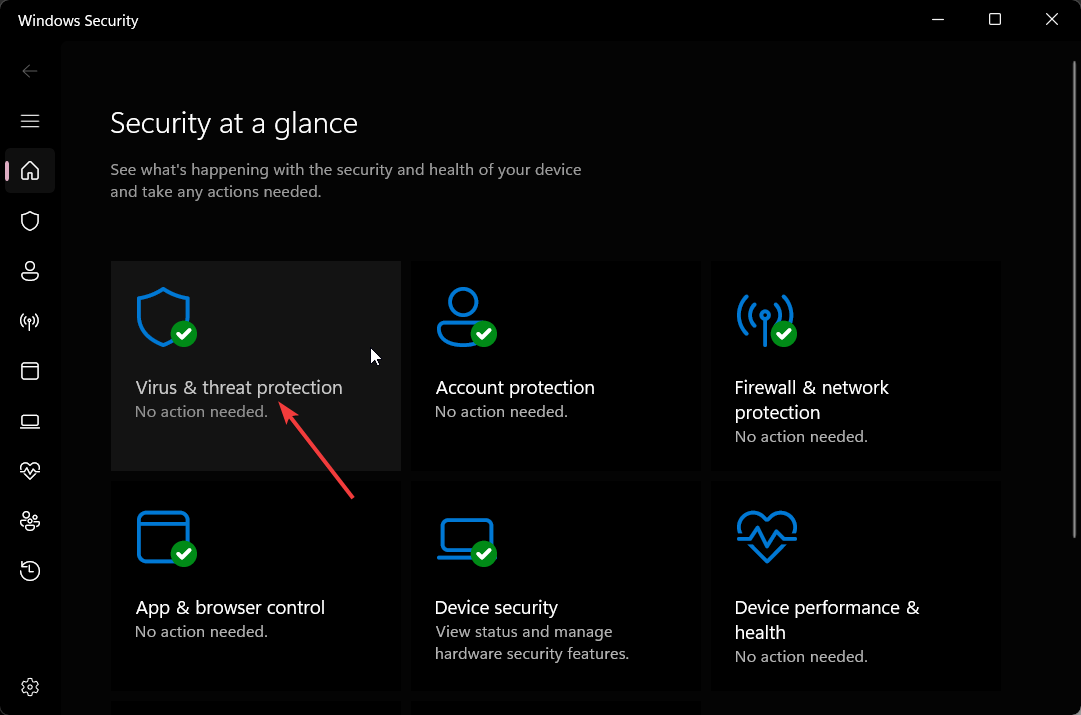The height and width of the screenshot is (715, 1081).
Task: Open Device performance heart sidebar icon
Action: point(30,471)
